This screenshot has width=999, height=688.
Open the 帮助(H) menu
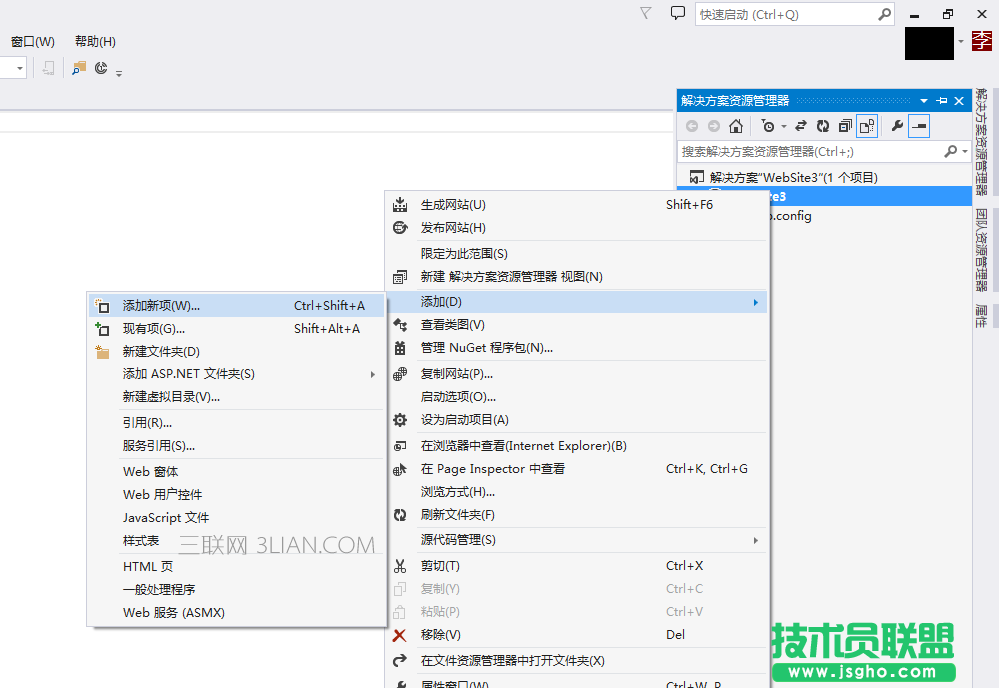(x=93, y=41)
